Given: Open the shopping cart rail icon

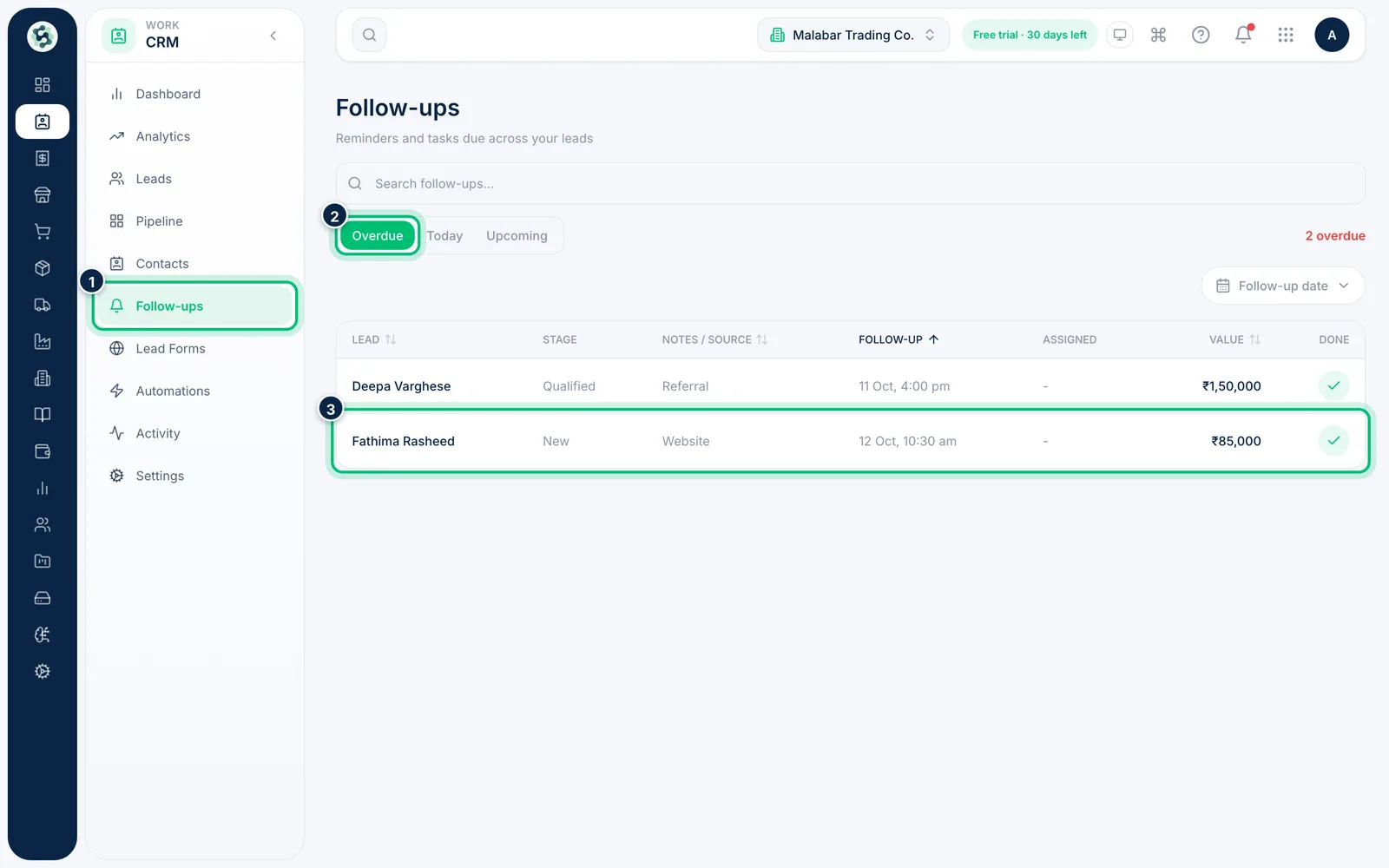Looking at the screenshot, I should point(42,232).
